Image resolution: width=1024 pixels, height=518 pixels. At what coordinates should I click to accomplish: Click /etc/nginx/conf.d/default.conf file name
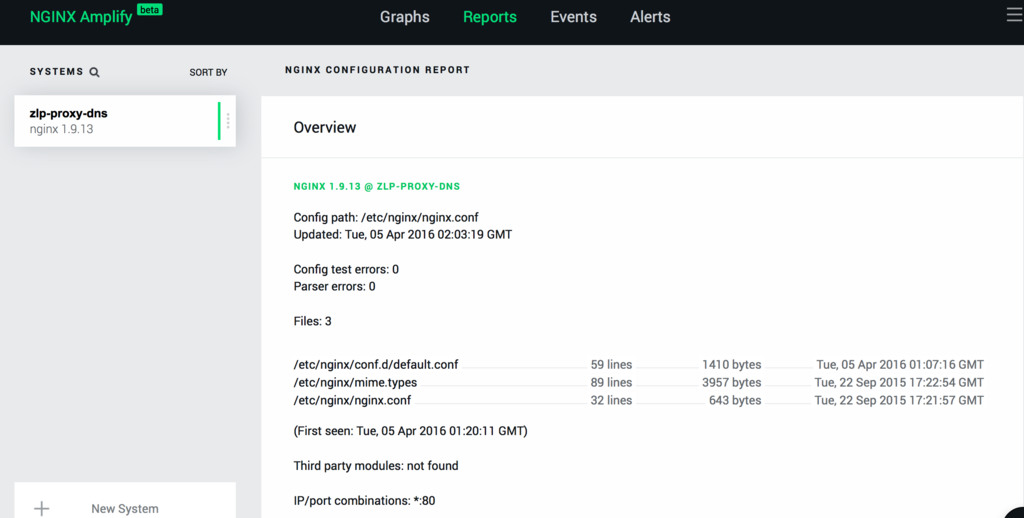[x=376, y=364]
